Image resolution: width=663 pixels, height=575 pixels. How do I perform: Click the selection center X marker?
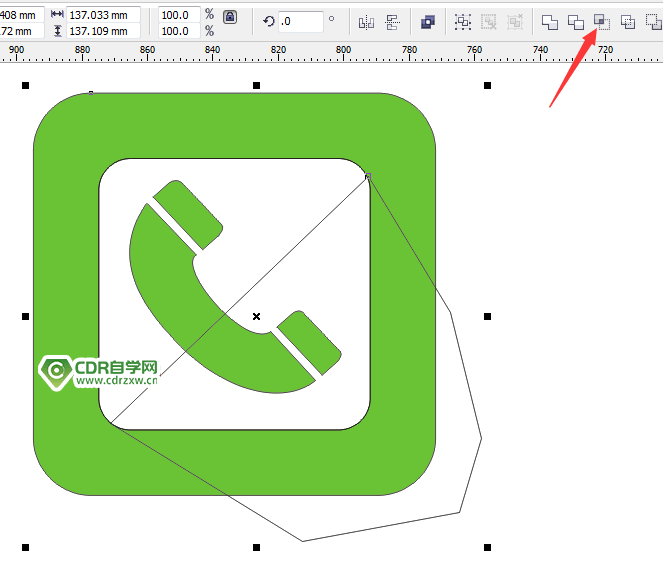pos(256,316)
